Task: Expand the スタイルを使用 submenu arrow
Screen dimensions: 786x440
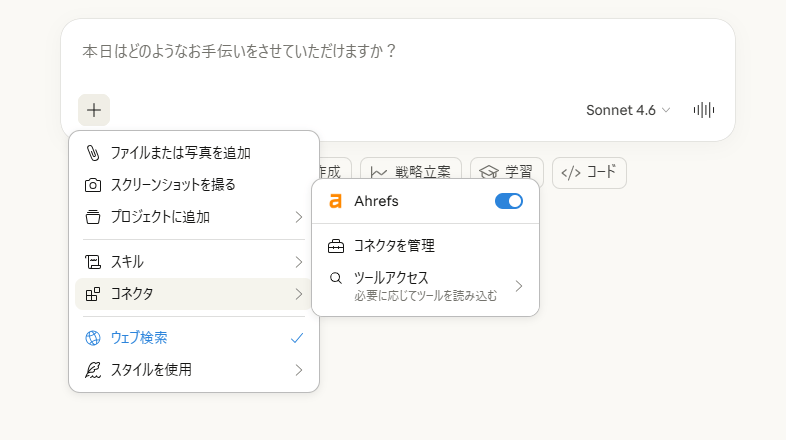Action: pos(299,370)
